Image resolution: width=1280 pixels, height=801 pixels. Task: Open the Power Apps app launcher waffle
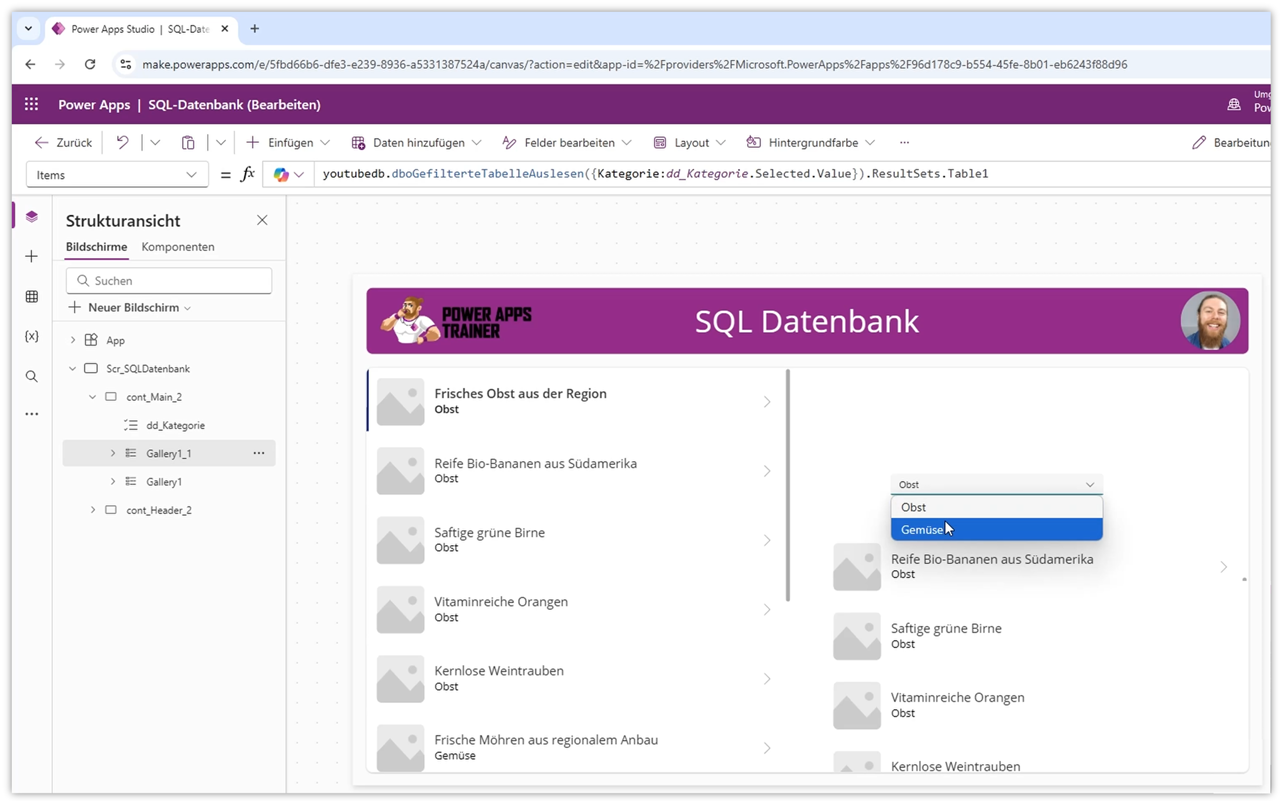31,104
